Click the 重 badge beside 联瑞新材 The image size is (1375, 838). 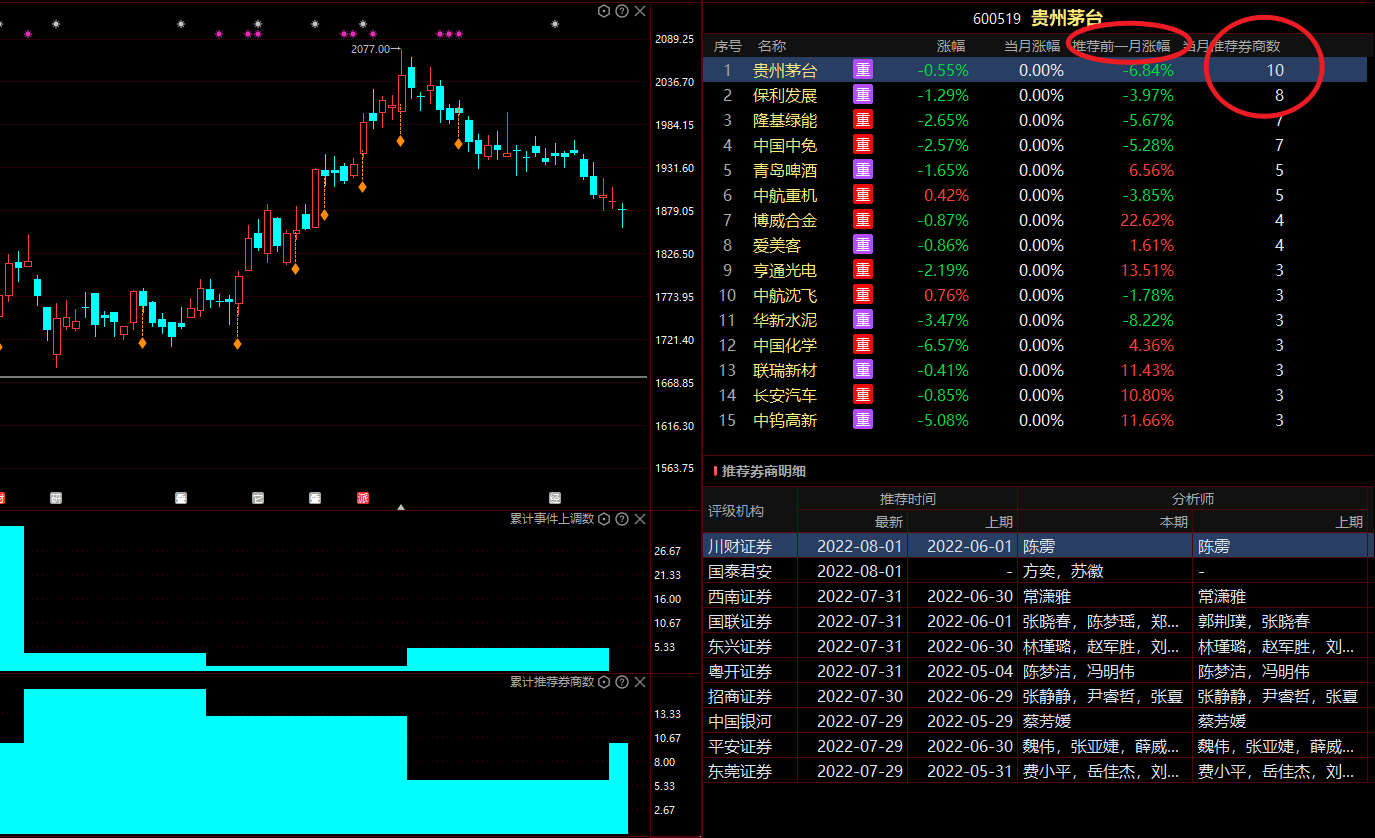tap(863, 370)
